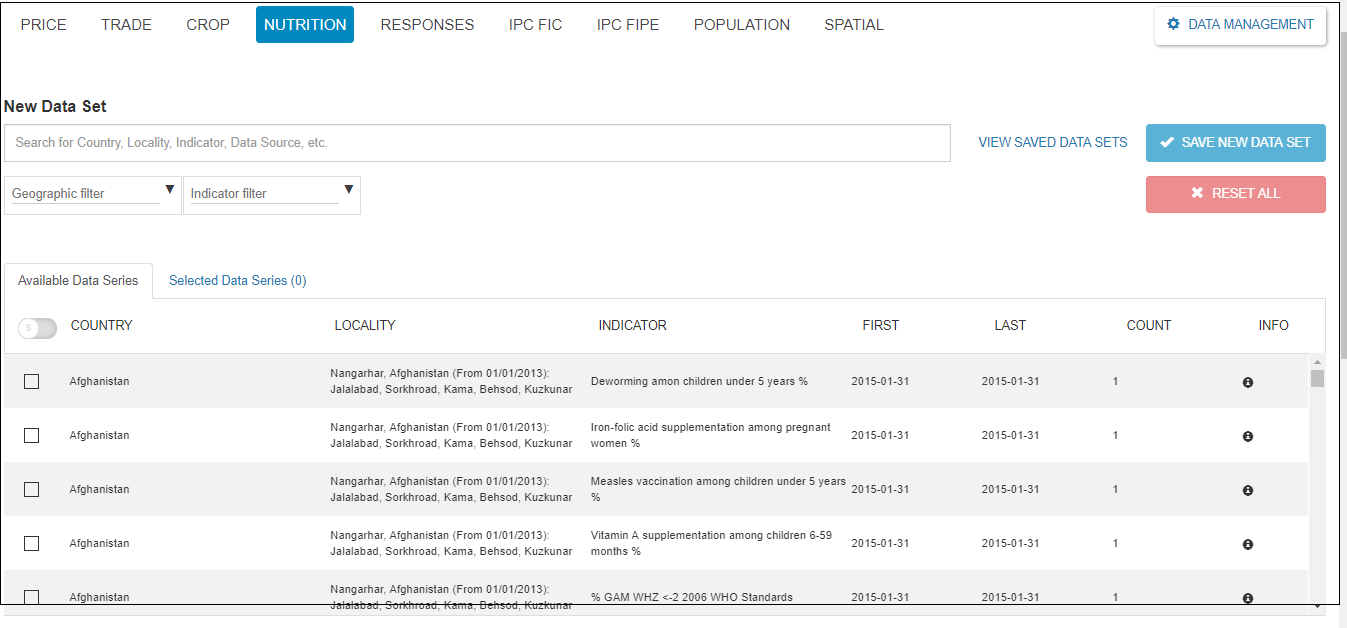This screenshot has height=628, width=1347.
Task: Click the View Saved Data Sets link
Action: pyautogui.click(x=1052, y=143)
